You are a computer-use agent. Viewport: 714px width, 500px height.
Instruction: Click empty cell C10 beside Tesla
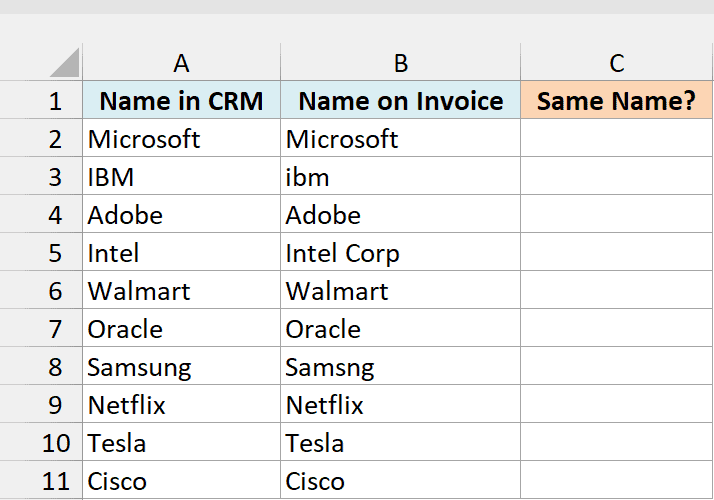pos(617,443)
